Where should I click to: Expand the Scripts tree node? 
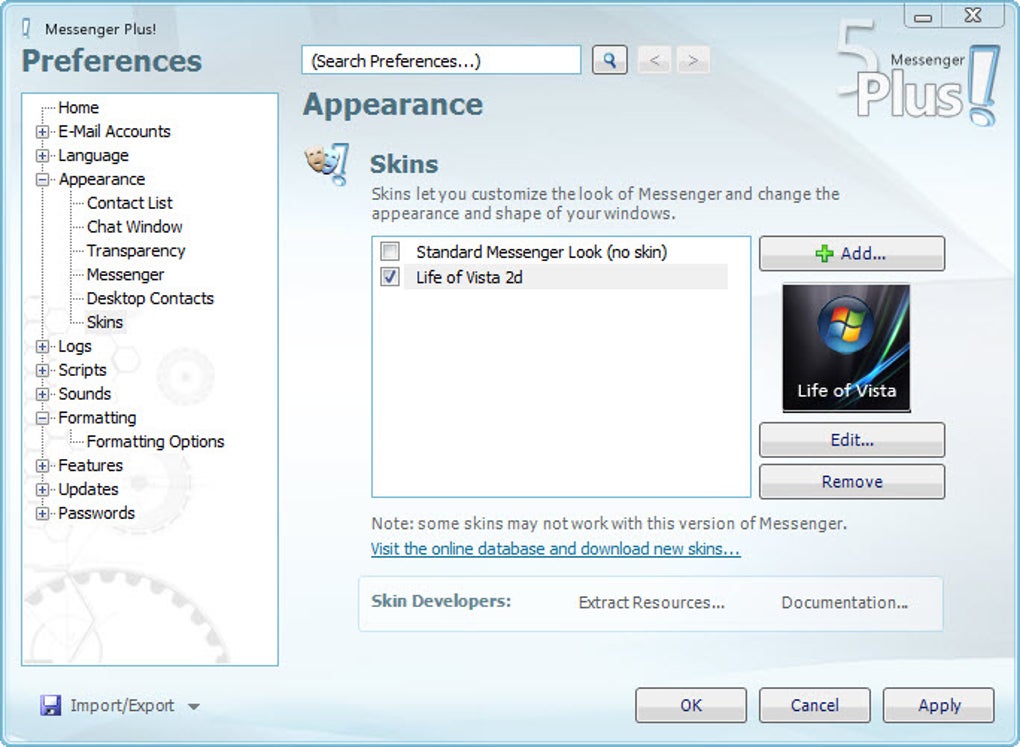tap(42, 370)
